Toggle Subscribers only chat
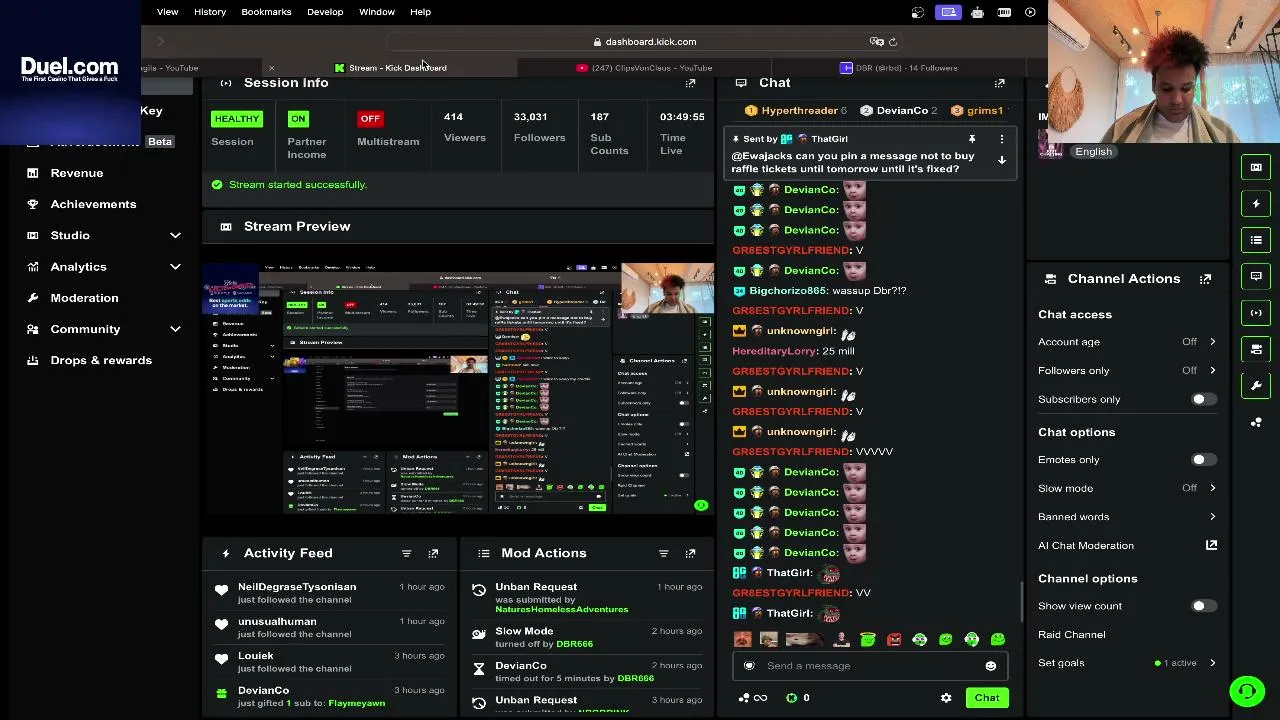Image resolution: width=1280 pixels, height=720 pixels. [1203, 399]
